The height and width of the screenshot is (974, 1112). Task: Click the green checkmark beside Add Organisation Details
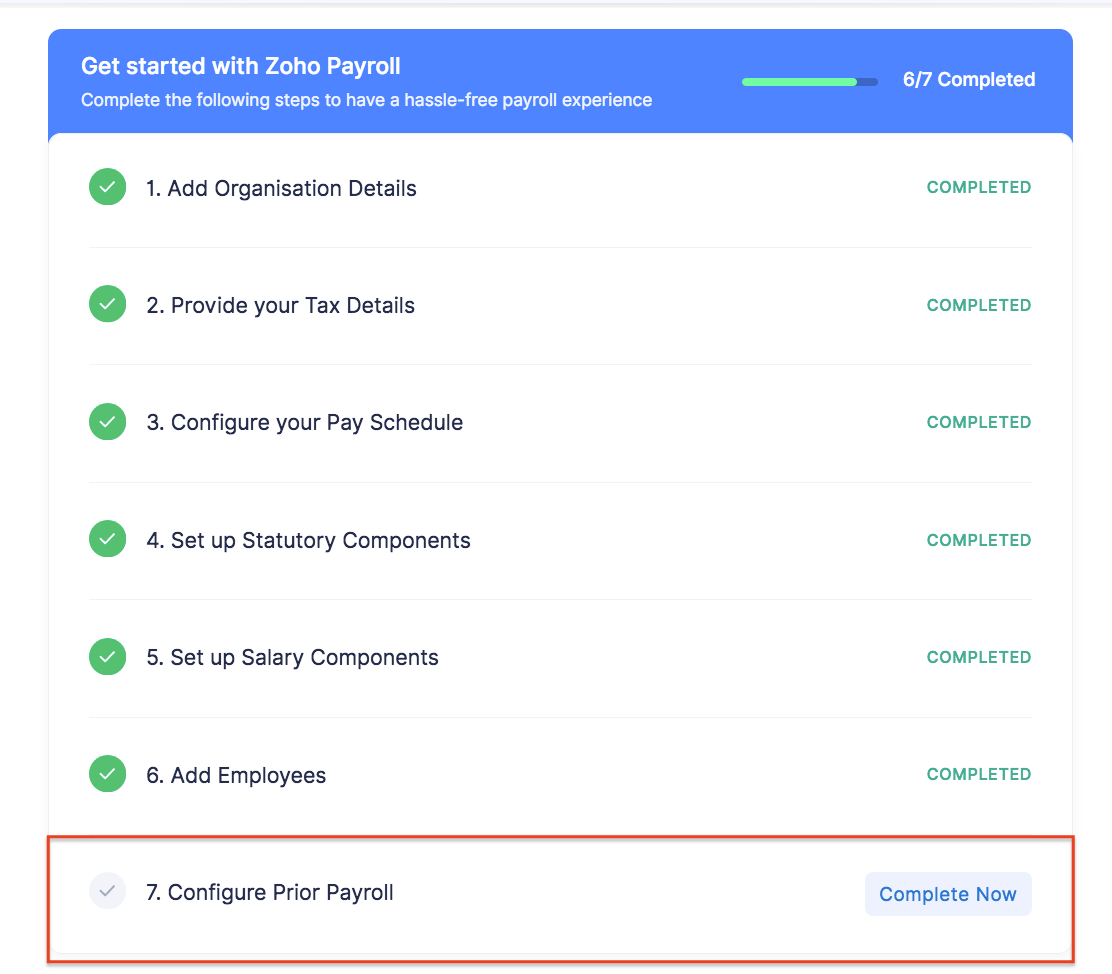point(107,187)
